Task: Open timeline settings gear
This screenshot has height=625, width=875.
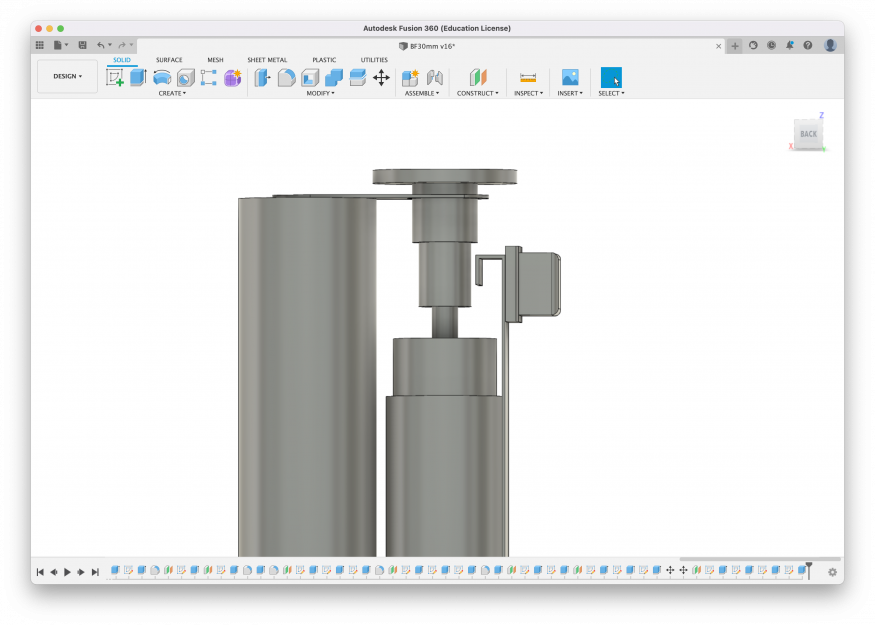Action: (x=832, y=572)
